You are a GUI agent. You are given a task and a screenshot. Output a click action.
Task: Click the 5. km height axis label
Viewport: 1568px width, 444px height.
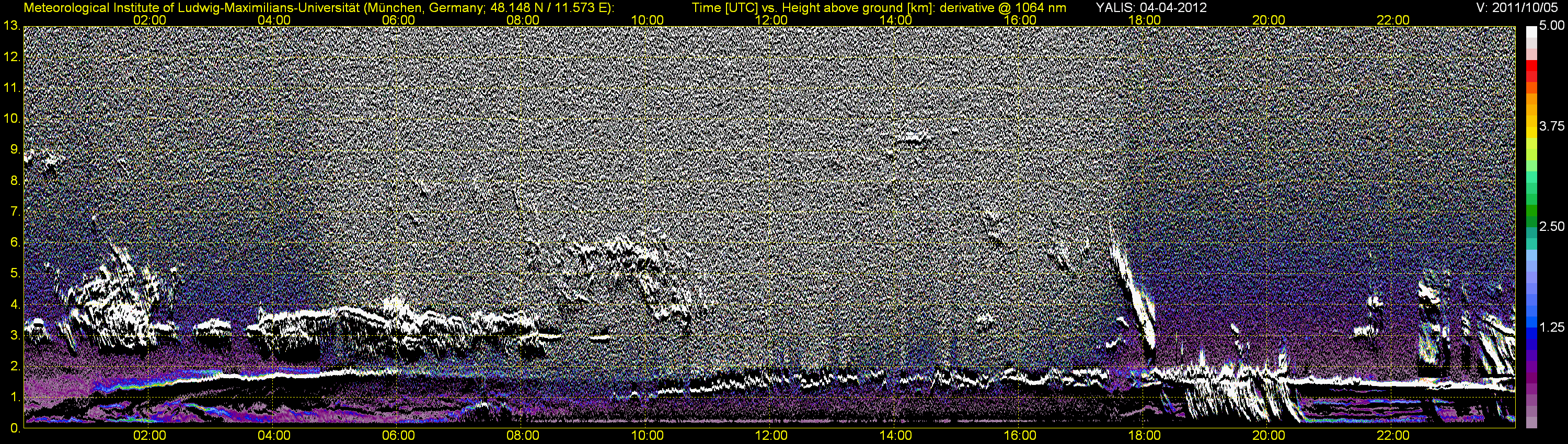(x=15, y=274)
